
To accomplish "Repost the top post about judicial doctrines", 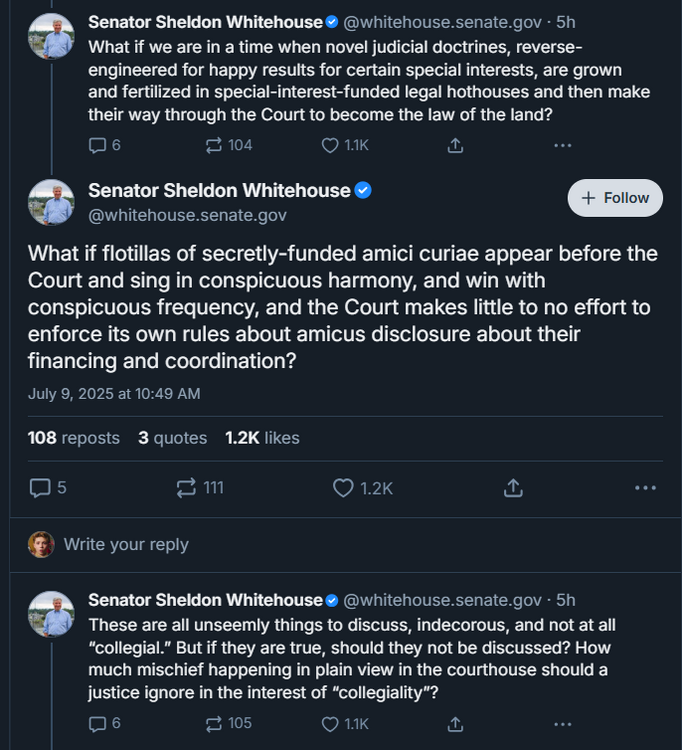I will (x=214, y=145).
